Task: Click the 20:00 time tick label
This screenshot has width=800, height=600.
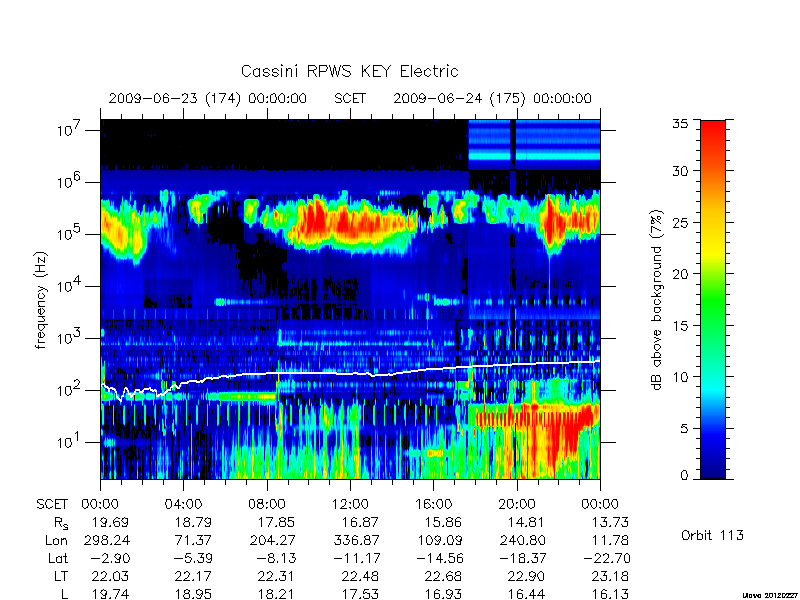Action: (x=517, y=504)
